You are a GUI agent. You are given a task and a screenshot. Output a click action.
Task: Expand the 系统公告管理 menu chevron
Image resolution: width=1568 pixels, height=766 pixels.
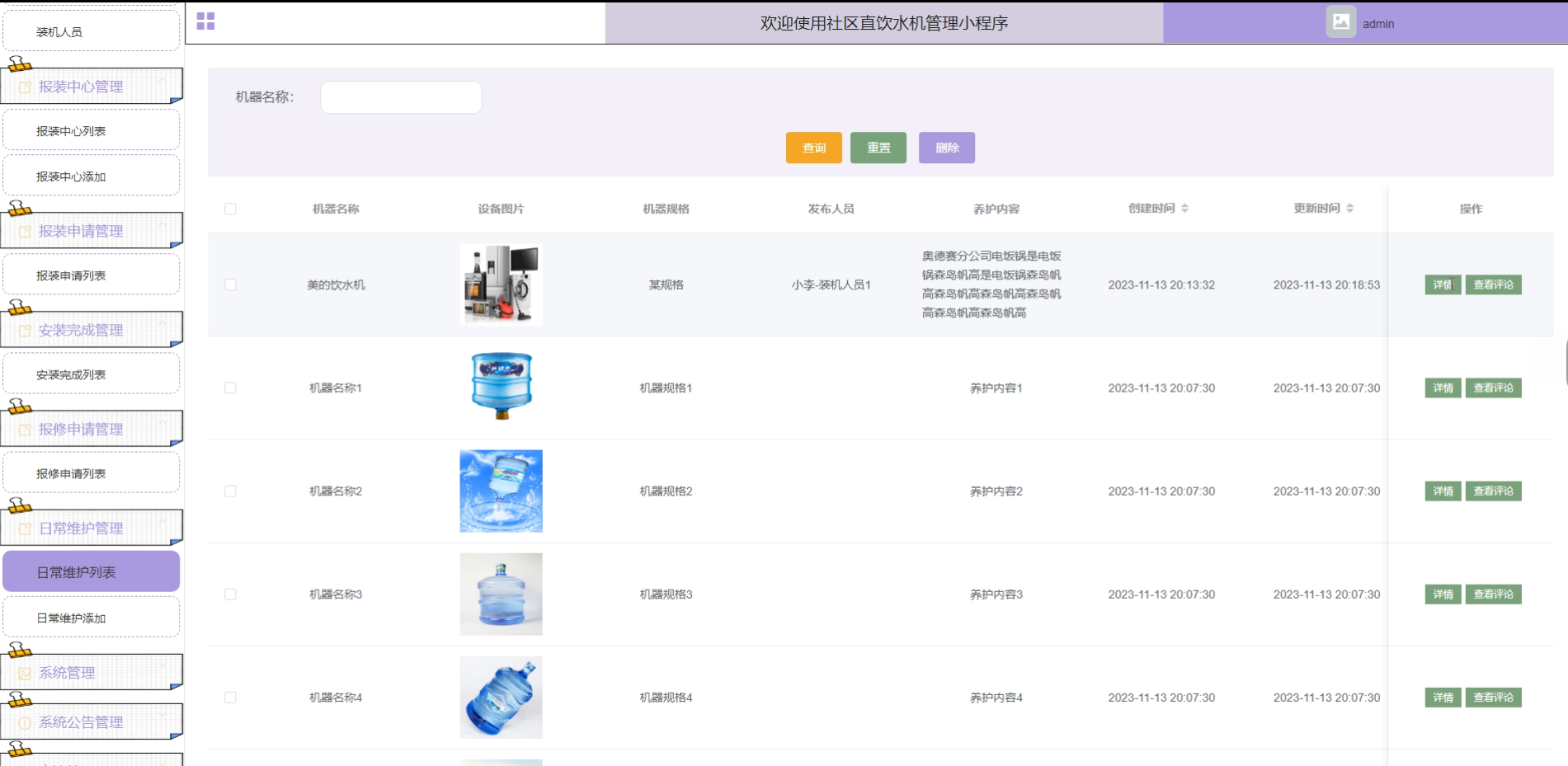(162, 715)
